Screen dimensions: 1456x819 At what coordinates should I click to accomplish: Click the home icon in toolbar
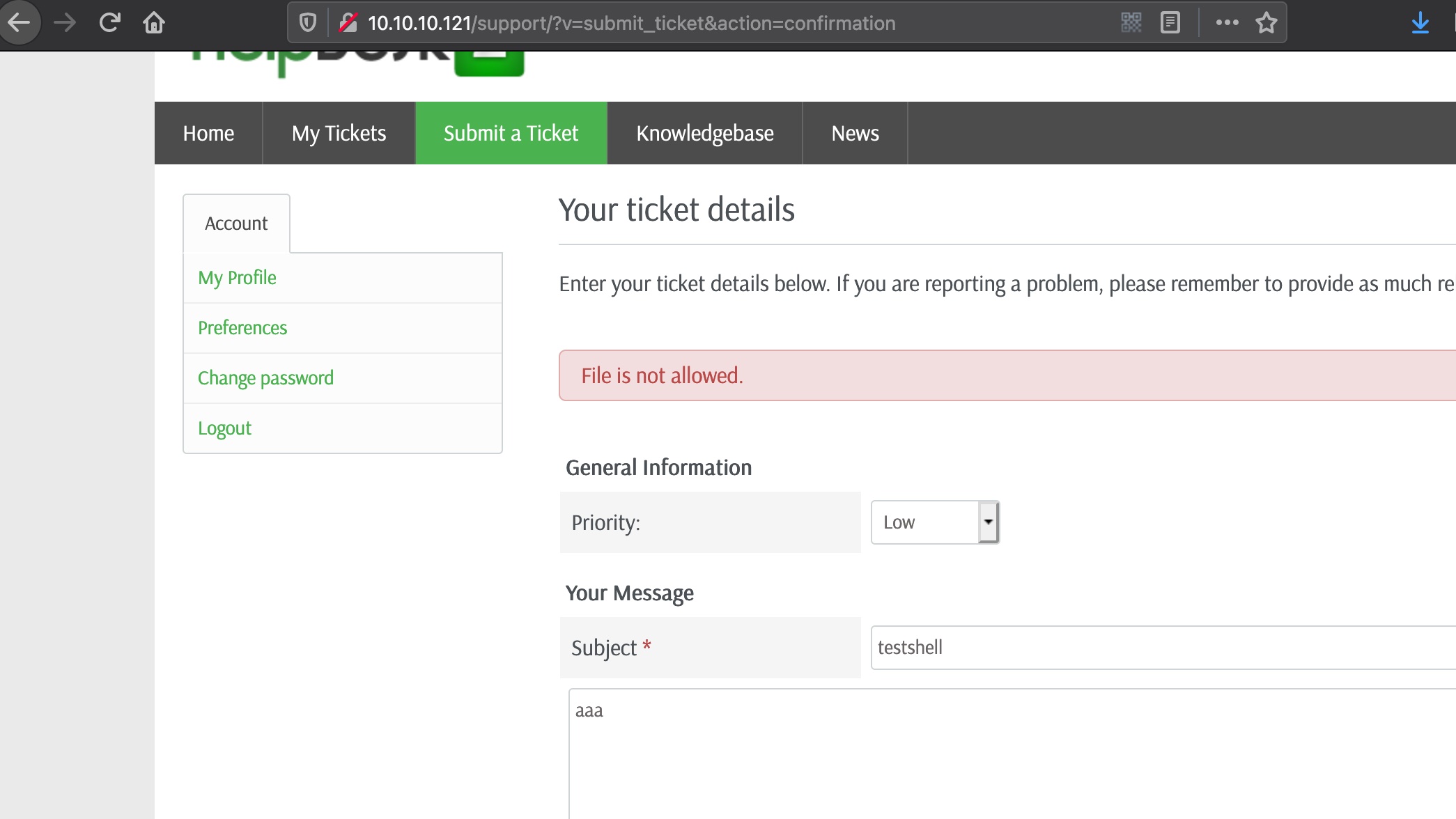(x=154, y=23)
